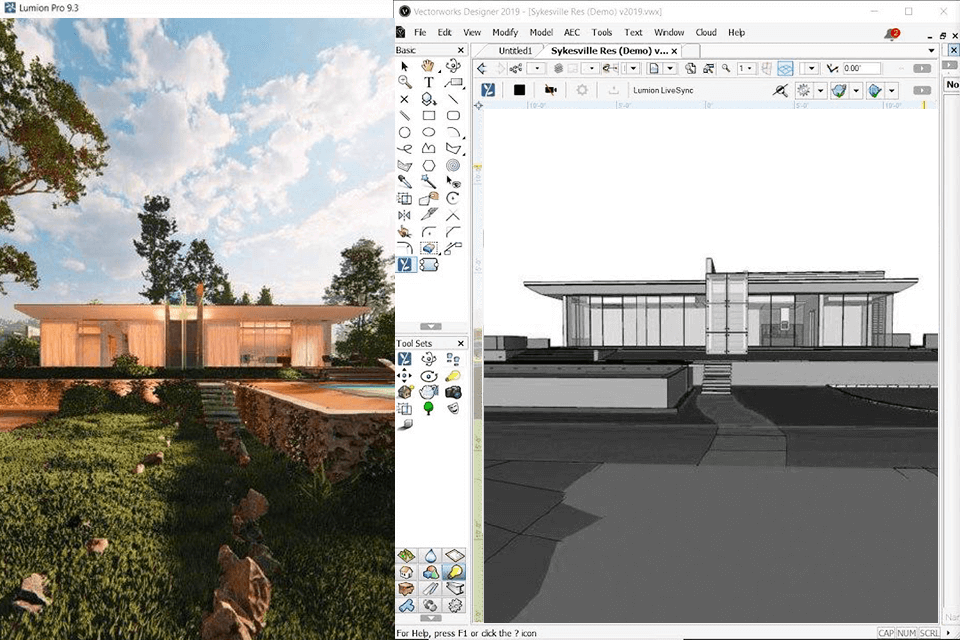Image resolution: width=960 pixels, height=640 pixels.
Task: Open the Cloud menu
Action: (706, 32)
